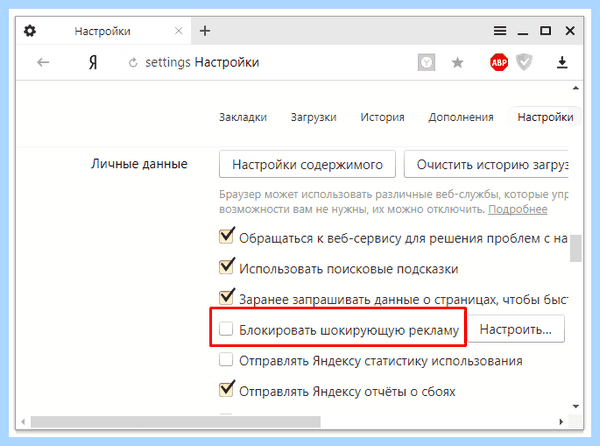Open the Дополнения tab

coord(461,117)
